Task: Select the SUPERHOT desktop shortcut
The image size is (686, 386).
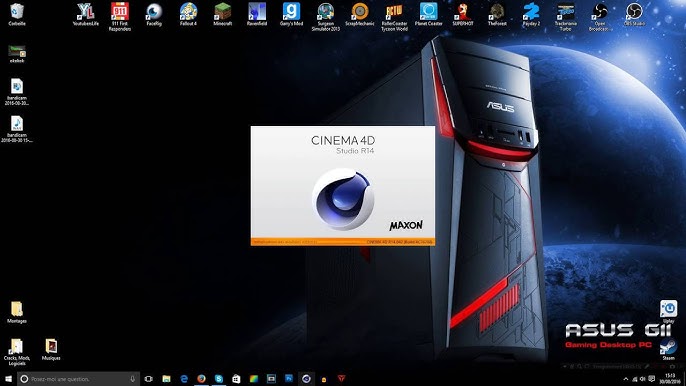Action: click(463, 14)
